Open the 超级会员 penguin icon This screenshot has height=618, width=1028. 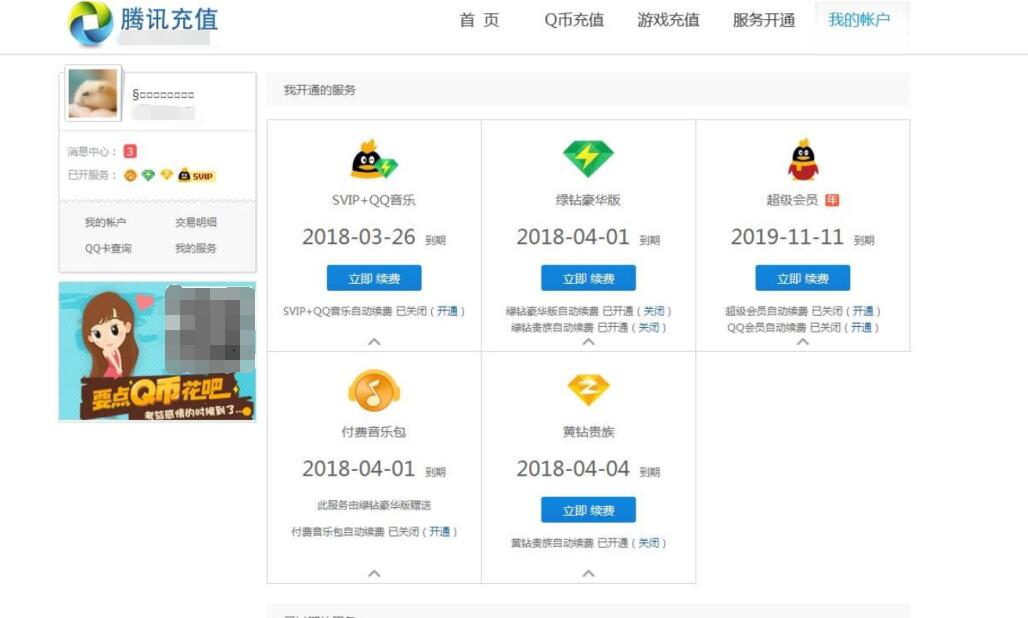click(x=803, y=159)
